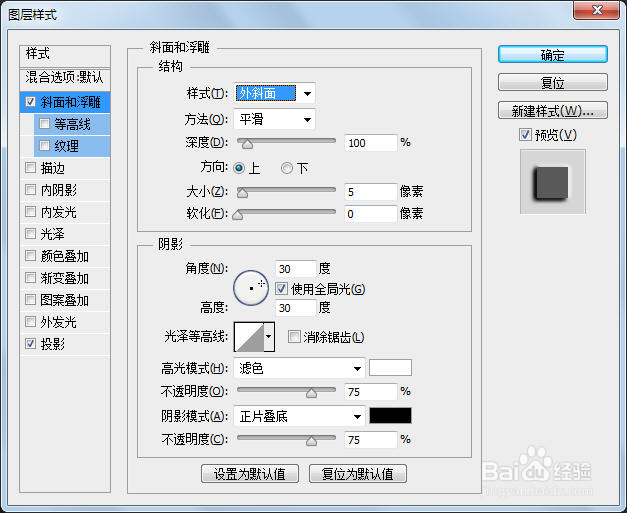Enable the 内发光 checkbox
The height and width of the screenshot is (513, 627).
click(x=30, y=212)
